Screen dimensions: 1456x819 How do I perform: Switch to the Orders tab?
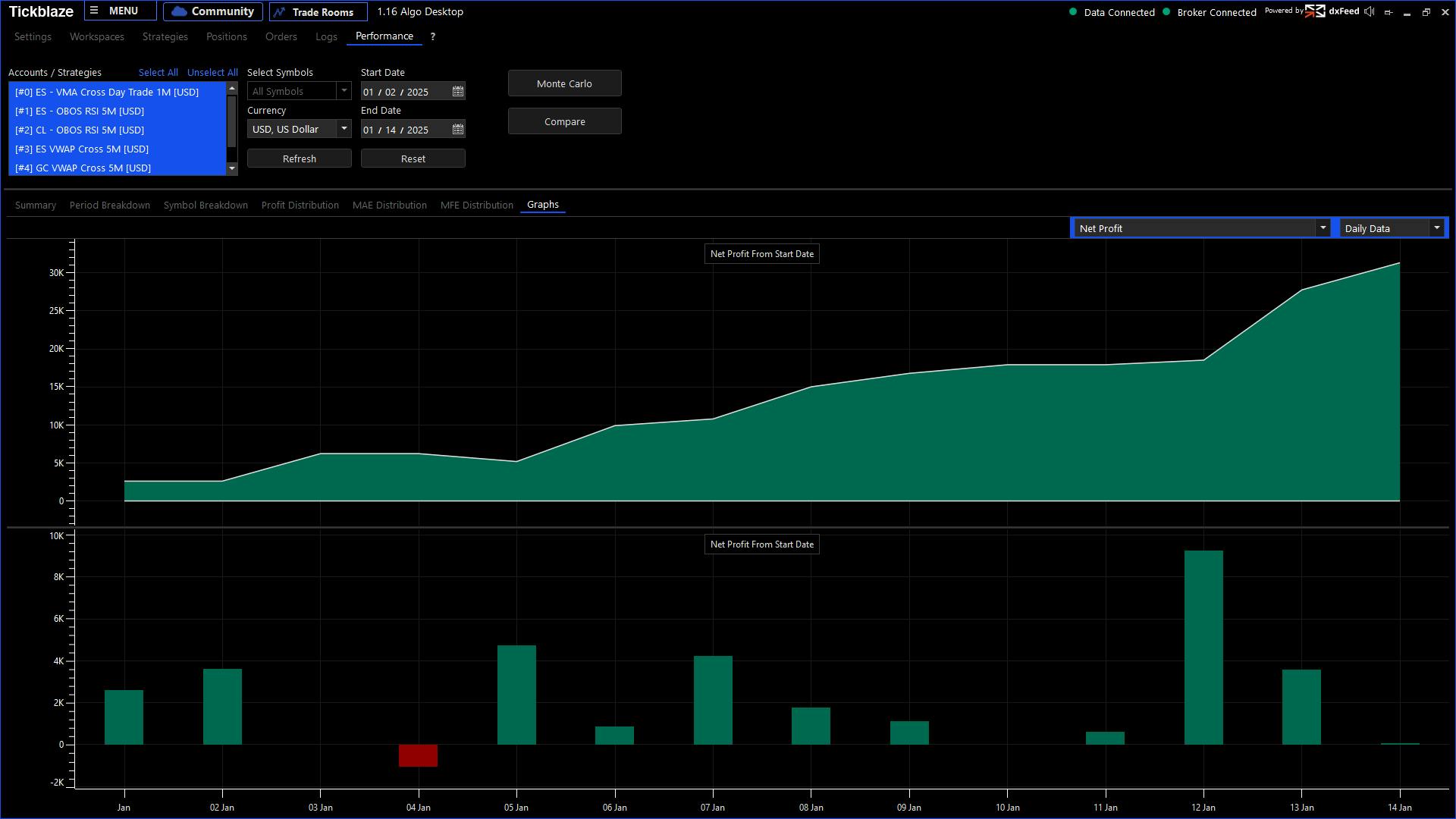[x=281, y=36]
